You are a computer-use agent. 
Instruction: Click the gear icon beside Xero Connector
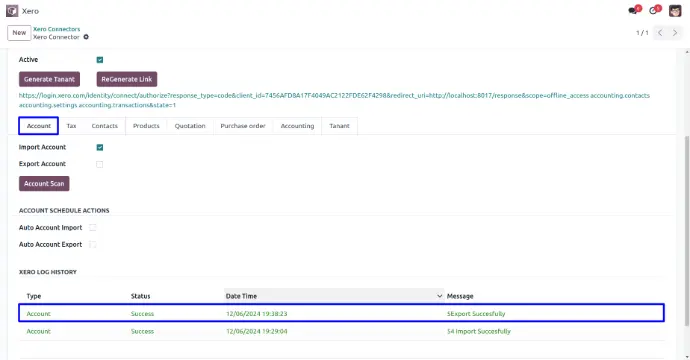click(x=86, y=37)
